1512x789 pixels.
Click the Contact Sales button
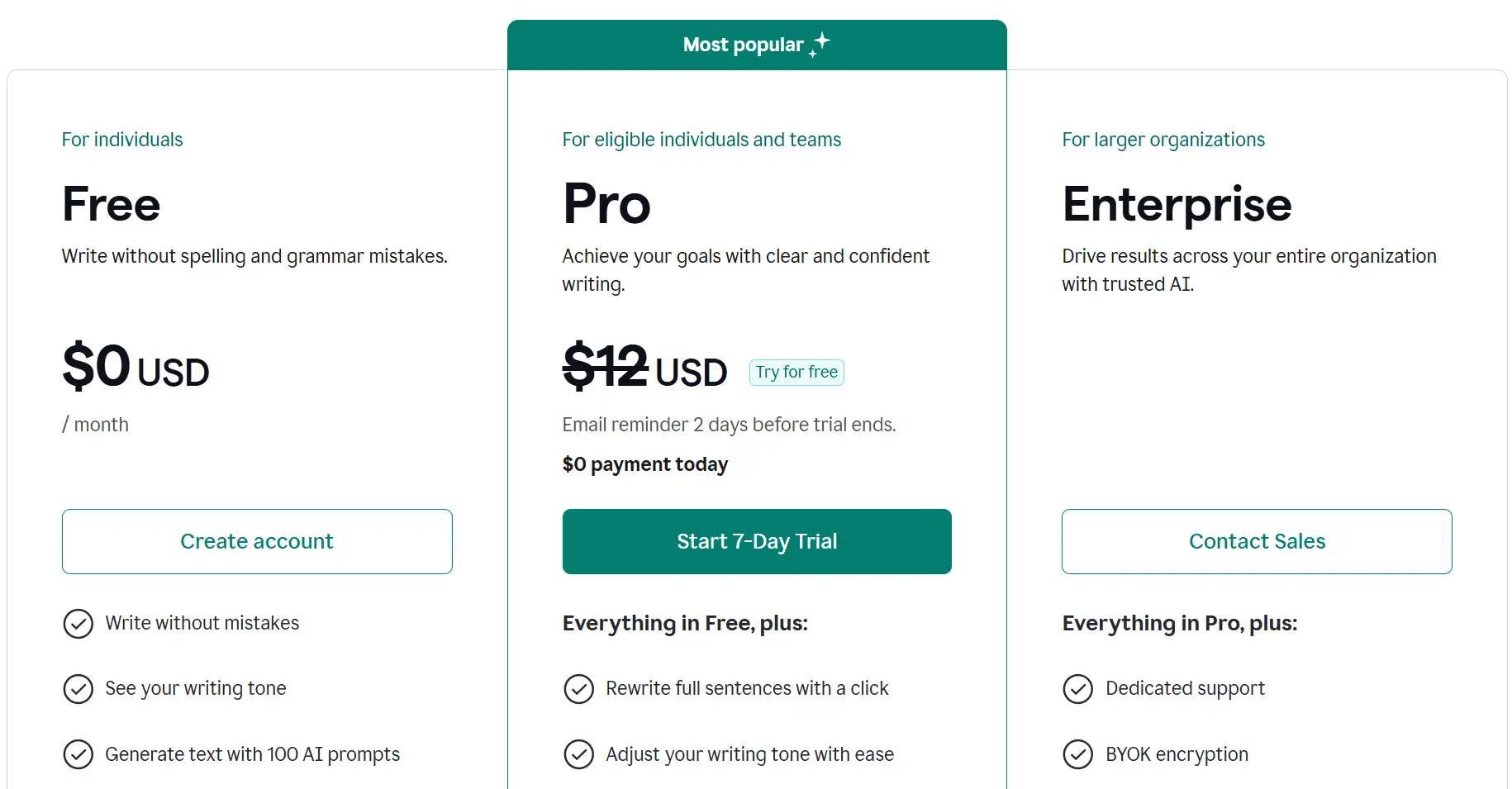[1256, 541]
